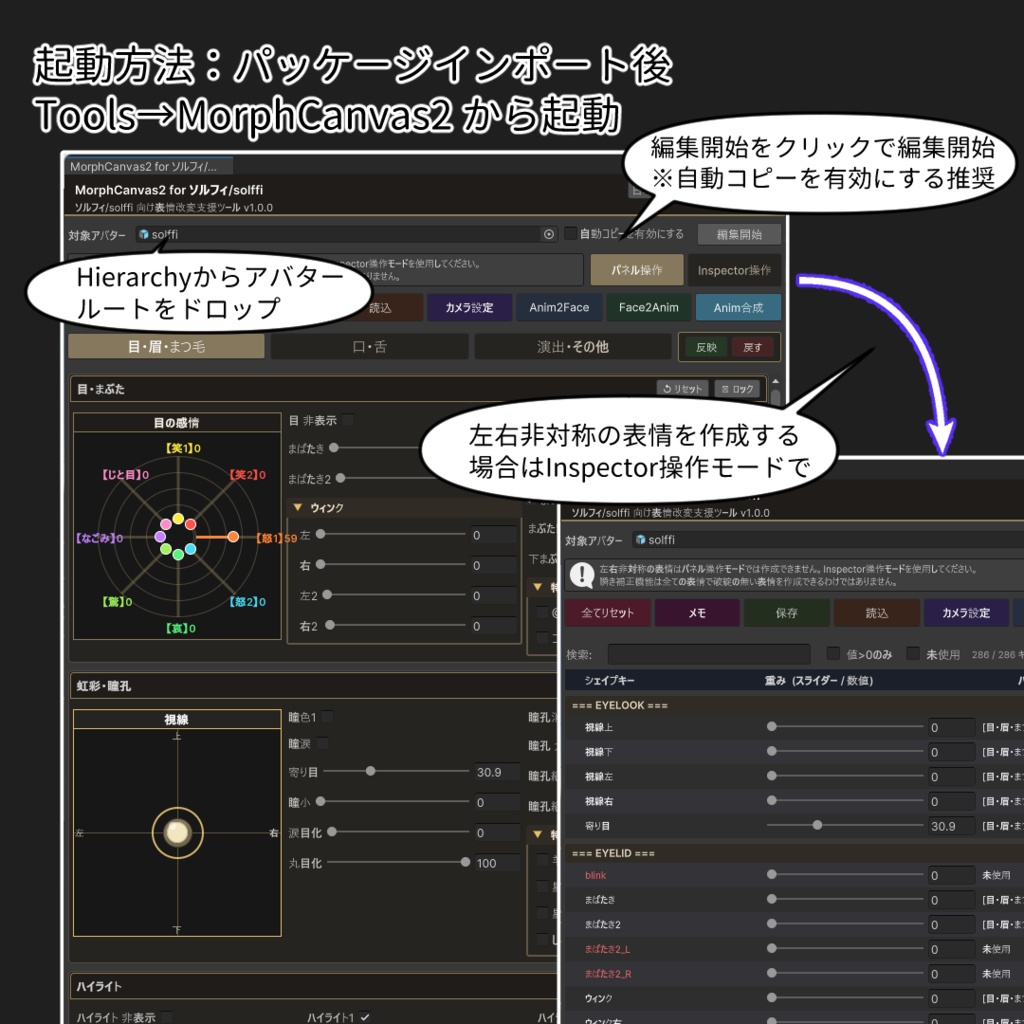
Task: Select the orange 【怒1】 handle on emotion radar
Action: [233, 537]
